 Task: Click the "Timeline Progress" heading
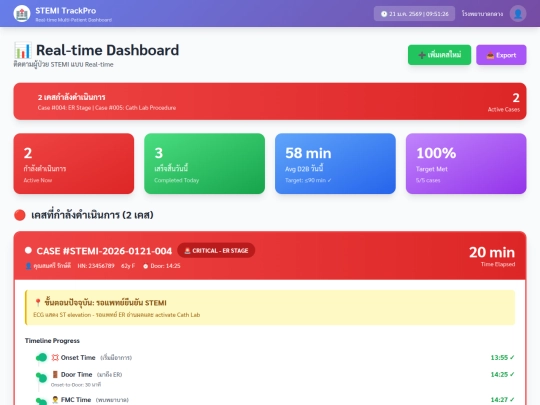pyautogui.click(x=52, y=341)
